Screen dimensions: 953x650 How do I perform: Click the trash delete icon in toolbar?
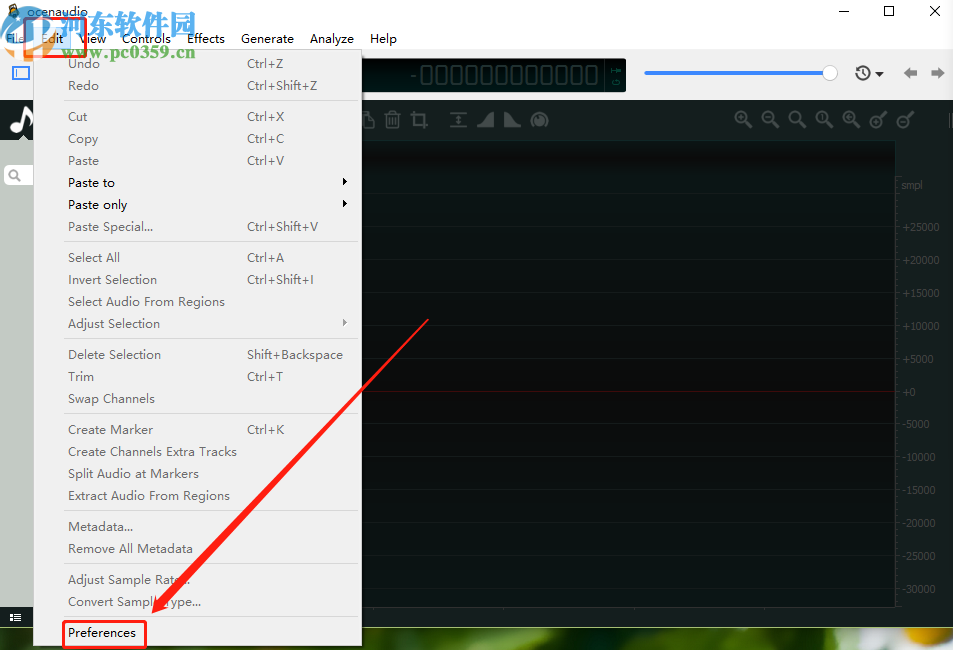pos(393,120)
